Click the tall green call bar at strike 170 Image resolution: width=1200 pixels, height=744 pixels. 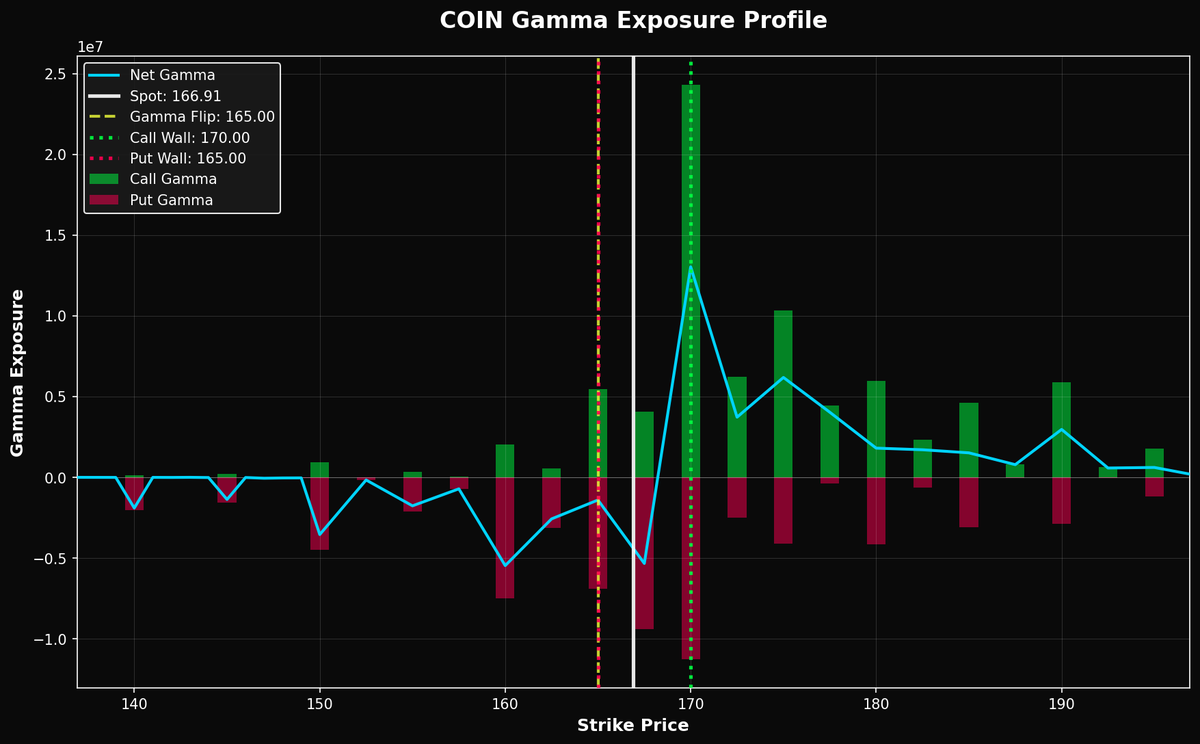690,281
